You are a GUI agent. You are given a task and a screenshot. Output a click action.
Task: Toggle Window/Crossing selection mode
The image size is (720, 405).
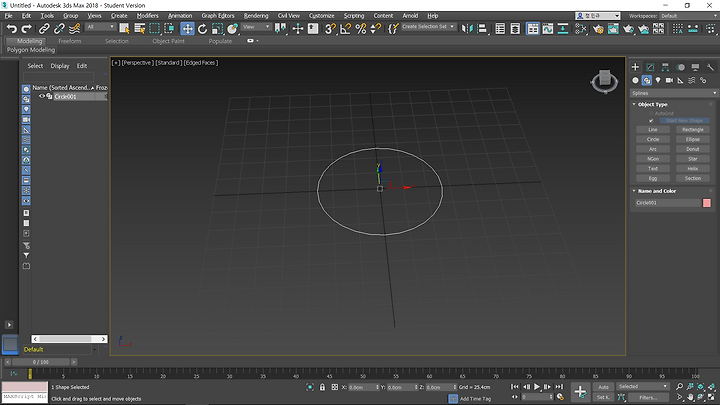(169, 28)
